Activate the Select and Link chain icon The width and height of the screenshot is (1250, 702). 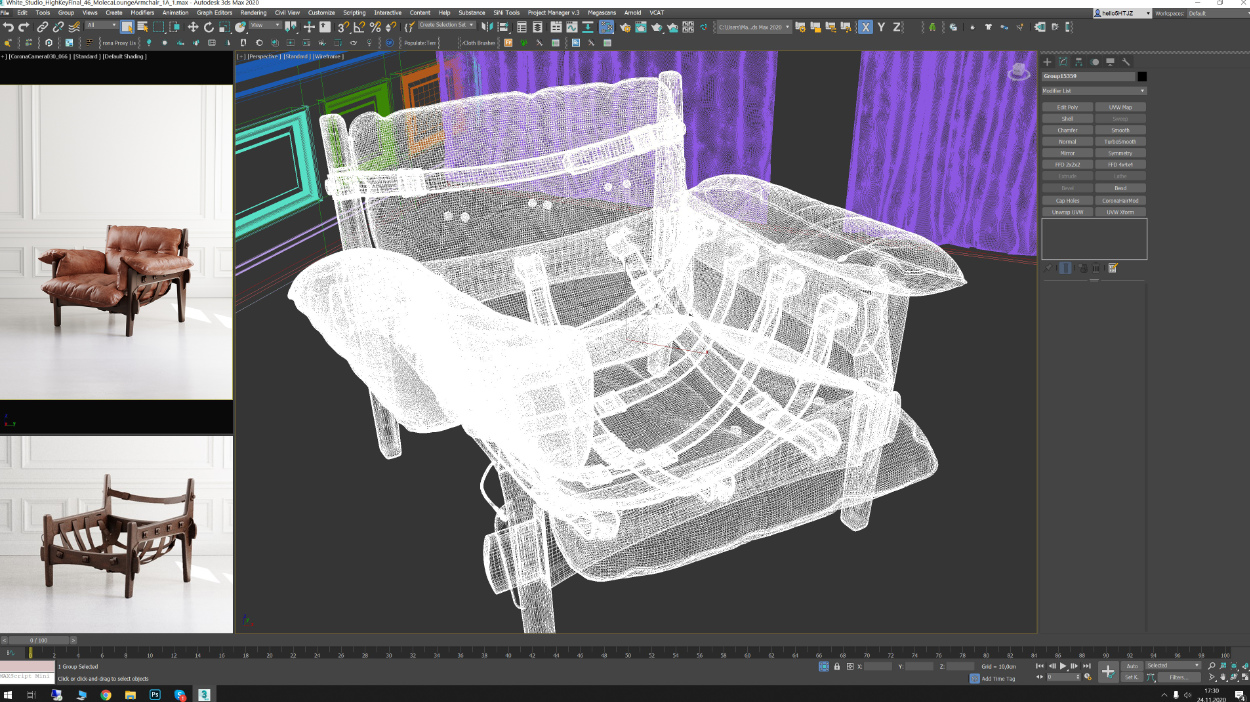(43, 27)
